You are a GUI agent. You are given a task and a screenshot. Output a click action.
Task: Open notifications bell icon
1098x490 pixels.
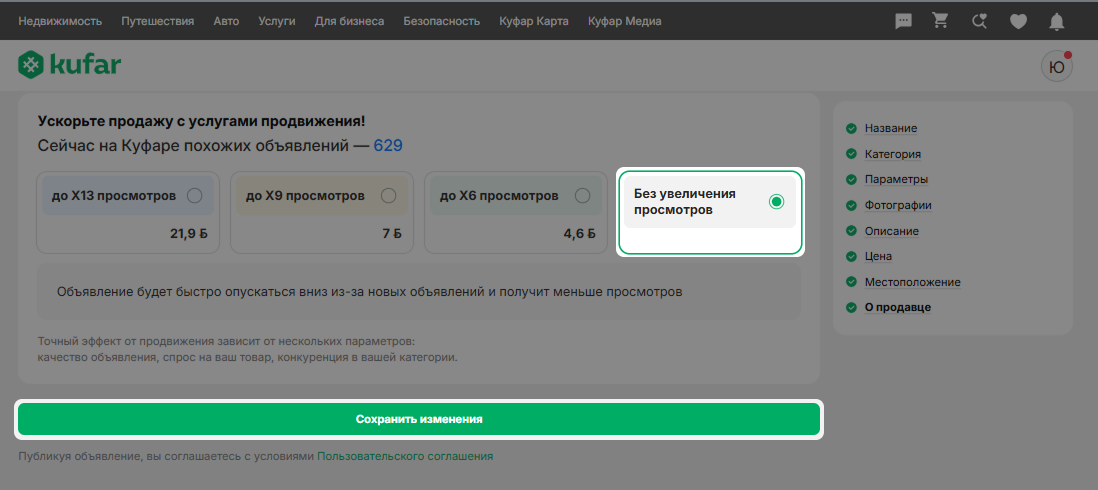click(1057, 22)
